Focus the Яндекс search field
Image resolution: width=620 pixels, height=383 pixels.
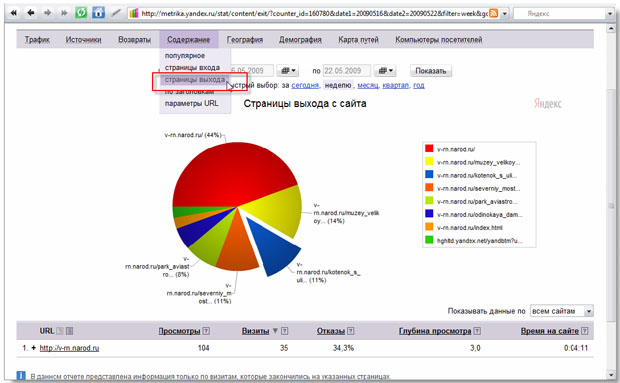pos(560,13)
